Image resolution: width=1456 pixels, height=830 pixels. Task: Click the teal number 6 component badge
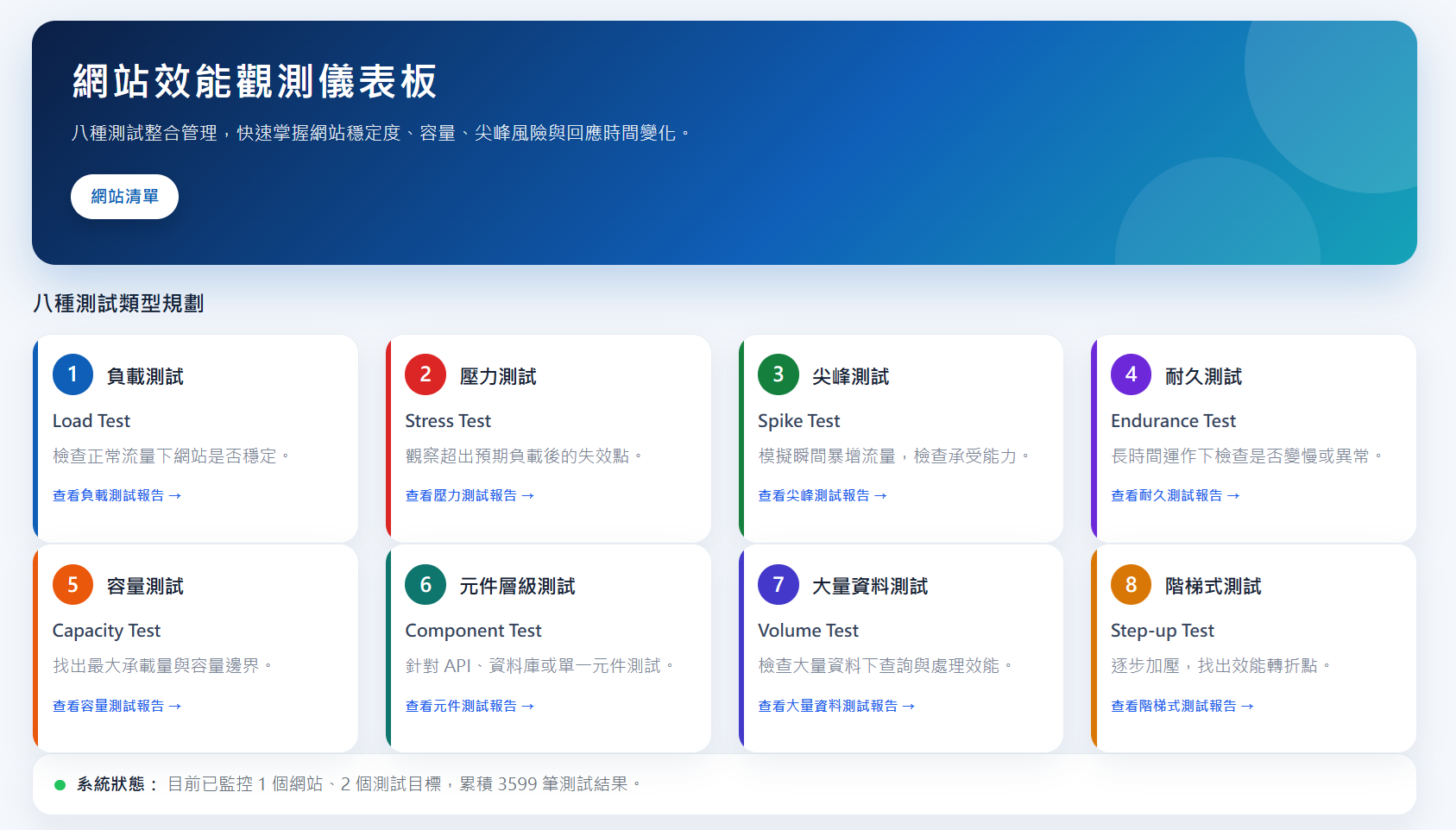425,585
